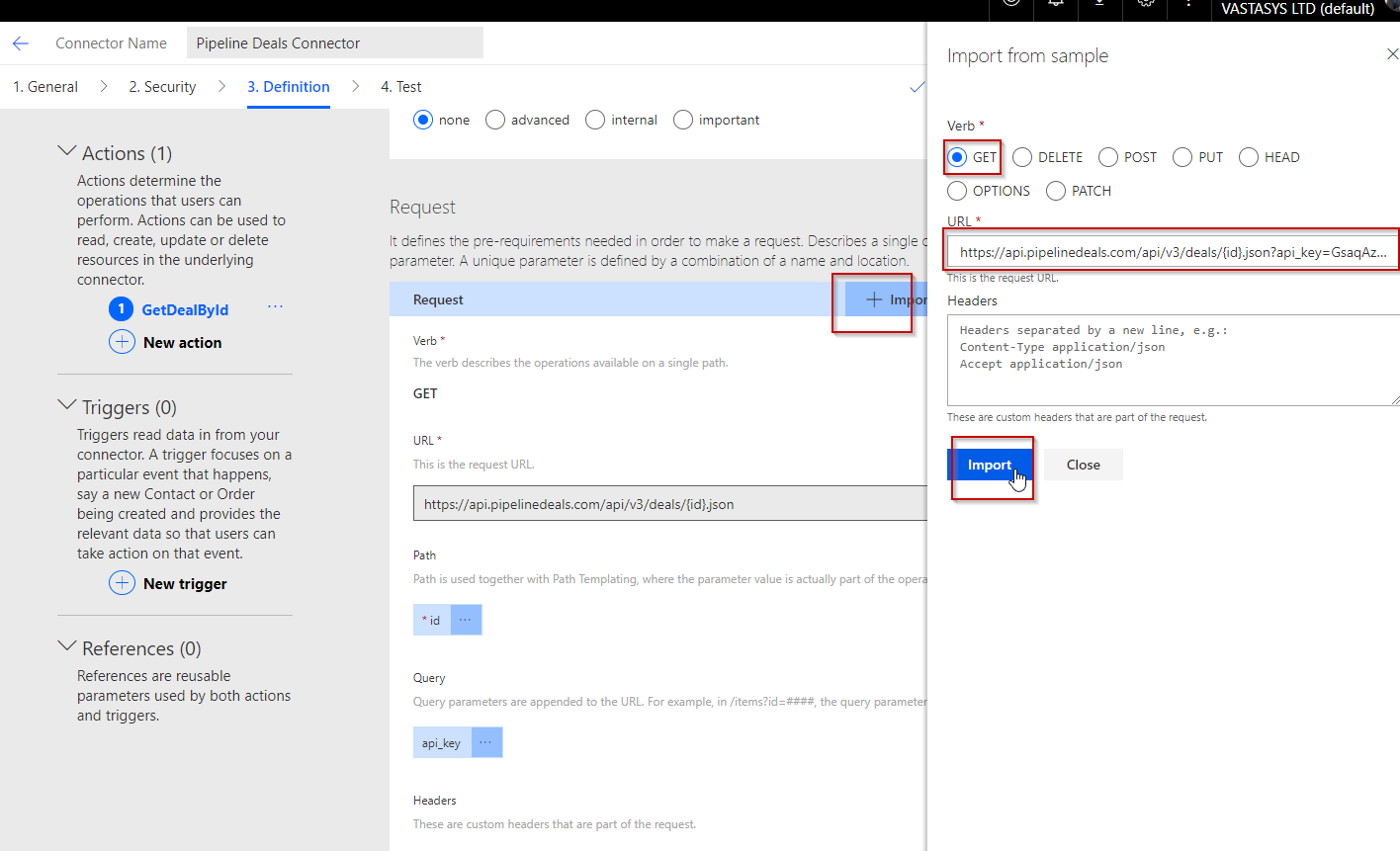The height and width of the screenshot is (851, 1400).
Task: Click into the Headers text area
Action: coord(1173,360)
